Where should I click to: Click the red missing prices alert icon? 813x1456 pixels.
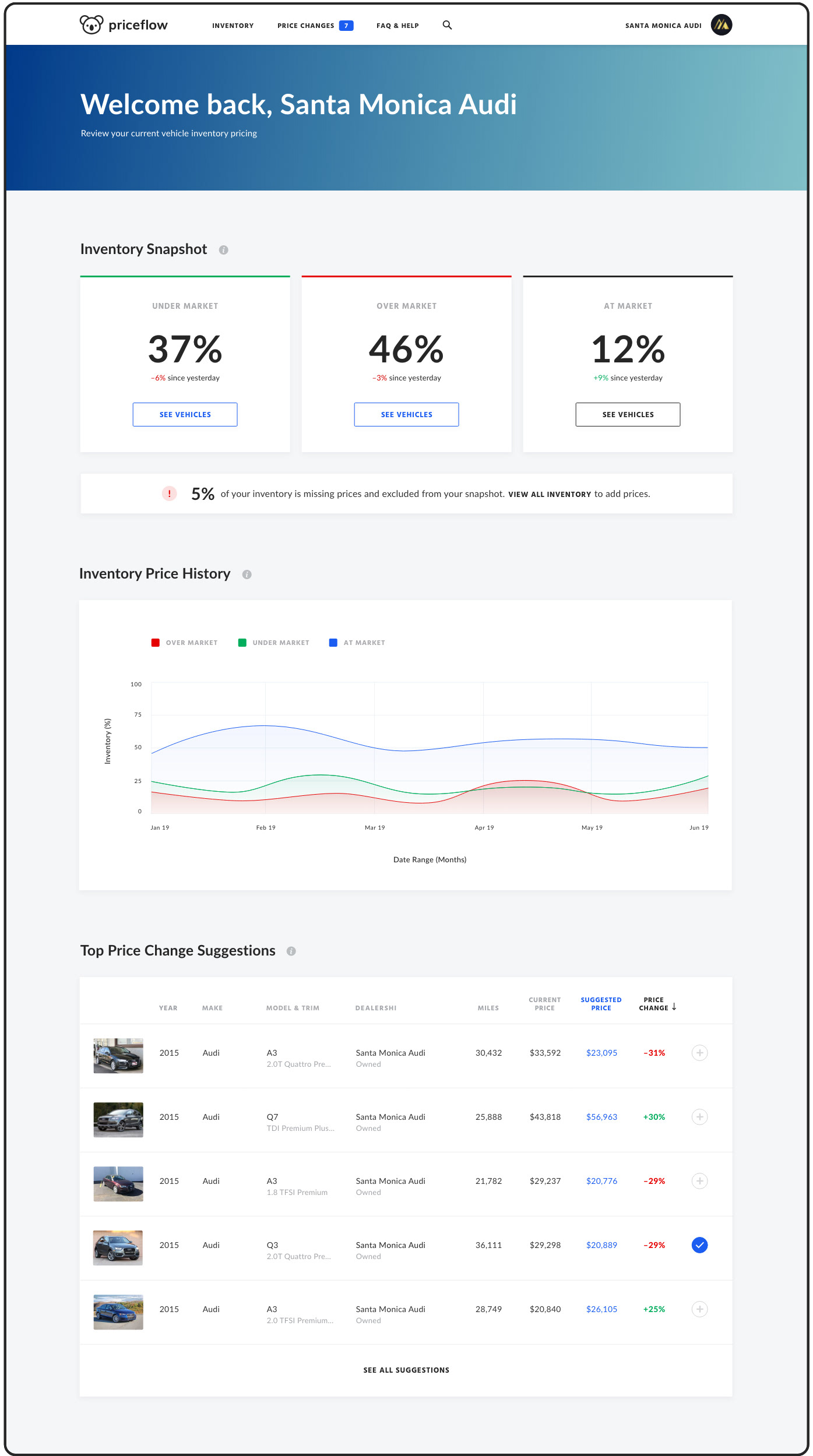(169, 493)
